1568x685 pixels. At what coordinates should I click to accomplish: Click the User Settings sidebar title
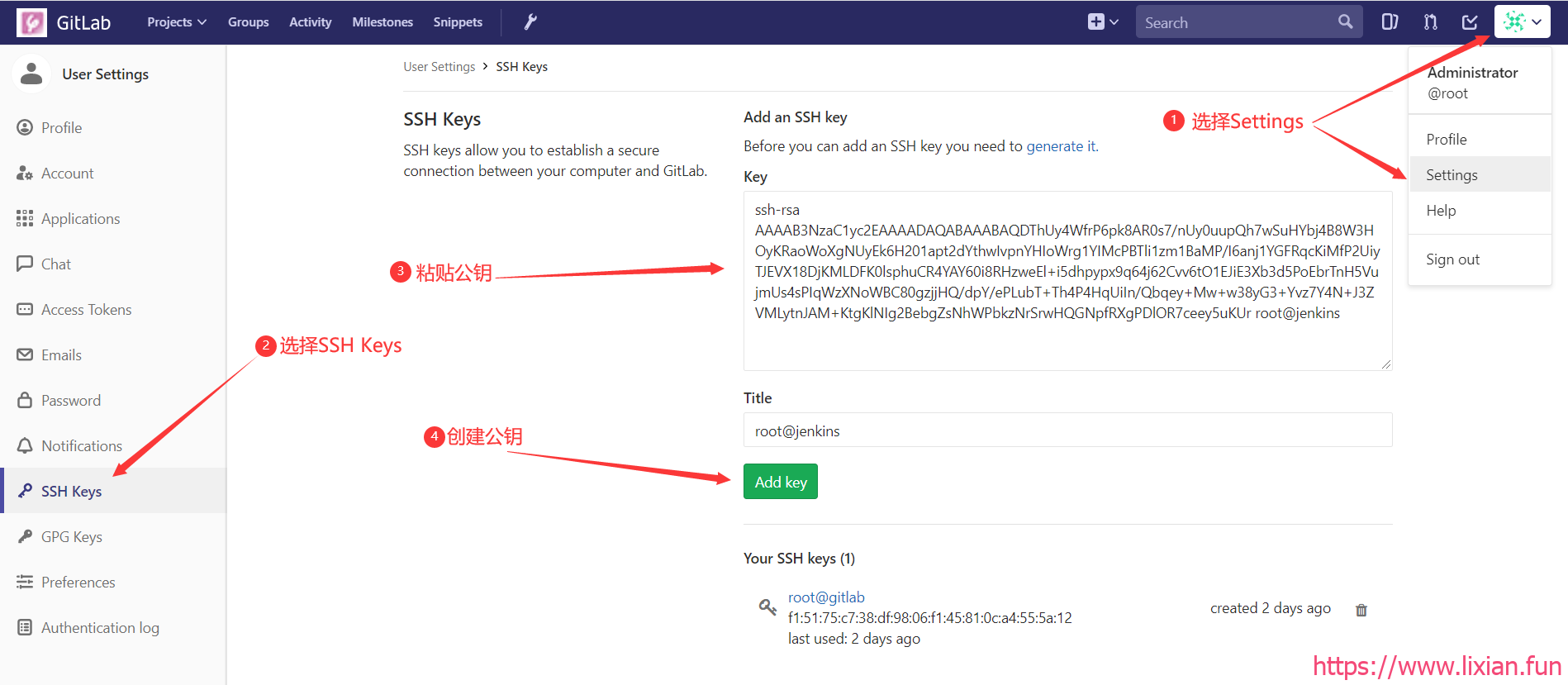click(x=106, y=74)
